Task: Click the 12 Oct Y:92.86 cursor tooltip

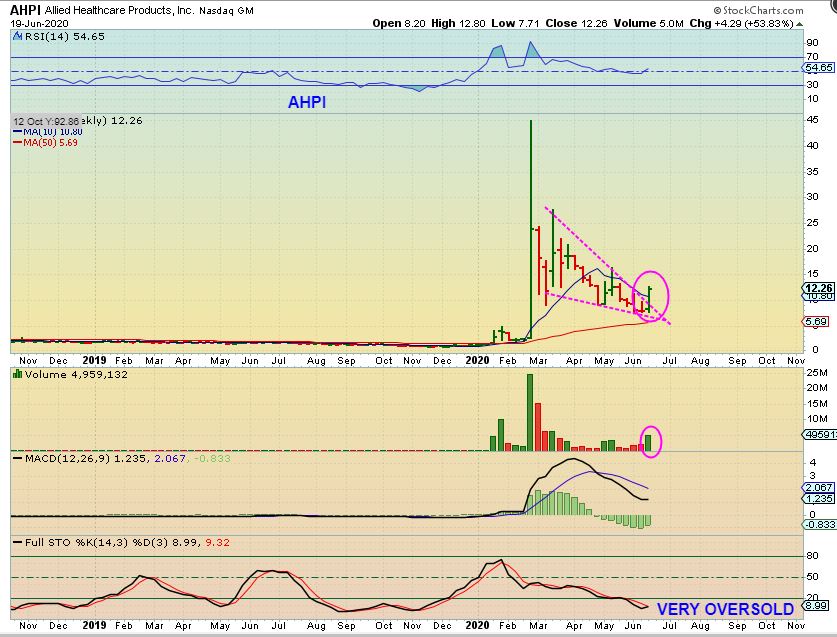Action: click(x=46, y=121)
